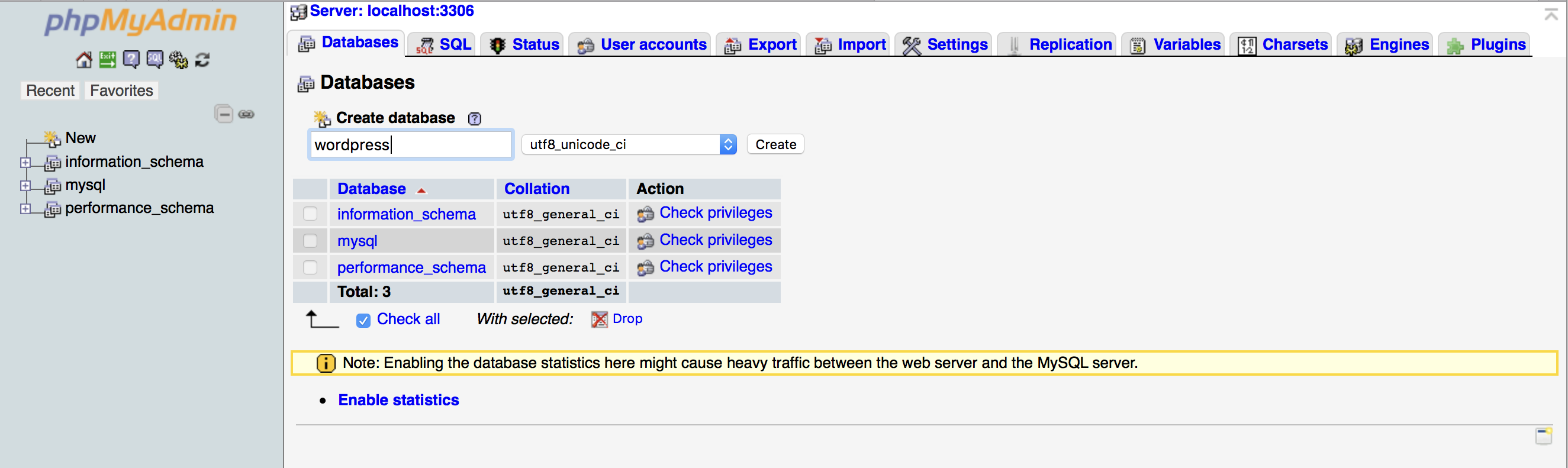Viewport: 1568px width, 468px height.
Task: Click the mysql database icon in tree
Action: tap(53, 186)
